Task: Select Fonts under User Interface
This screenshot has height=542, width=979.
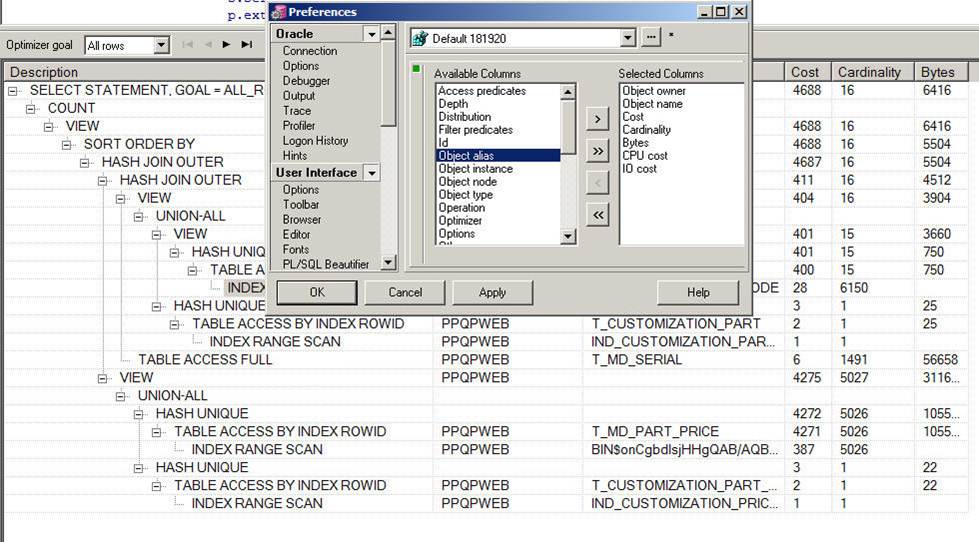Action: [295, 249]
